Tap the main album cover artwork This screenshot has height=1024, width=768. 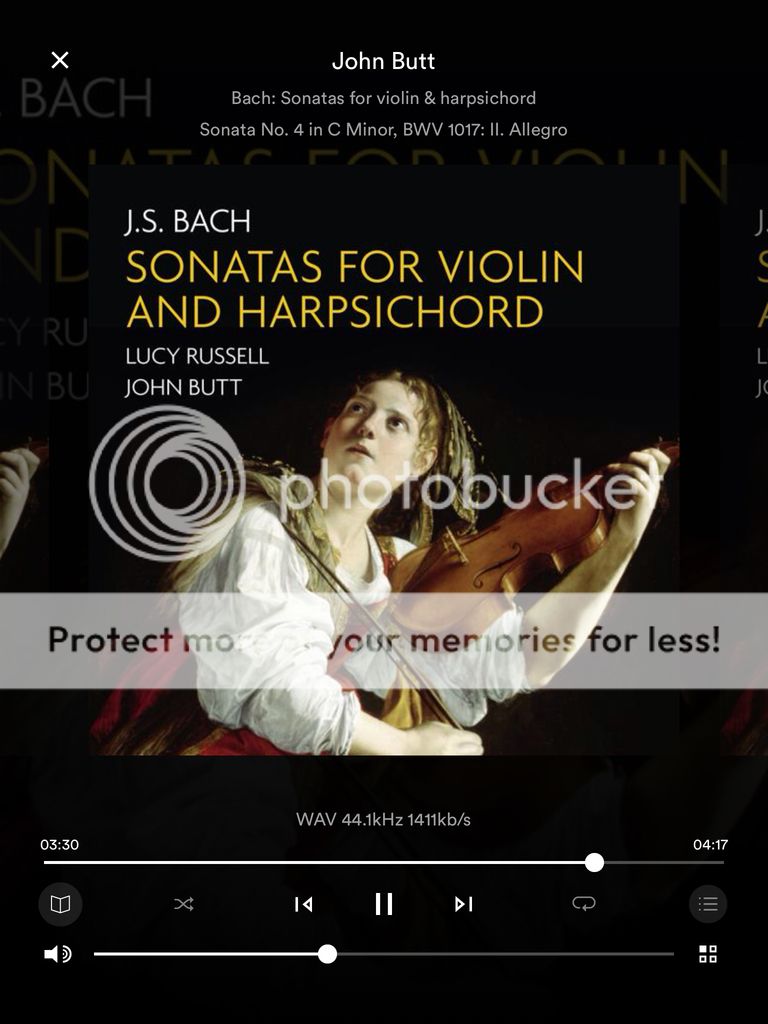click(383, 460)
